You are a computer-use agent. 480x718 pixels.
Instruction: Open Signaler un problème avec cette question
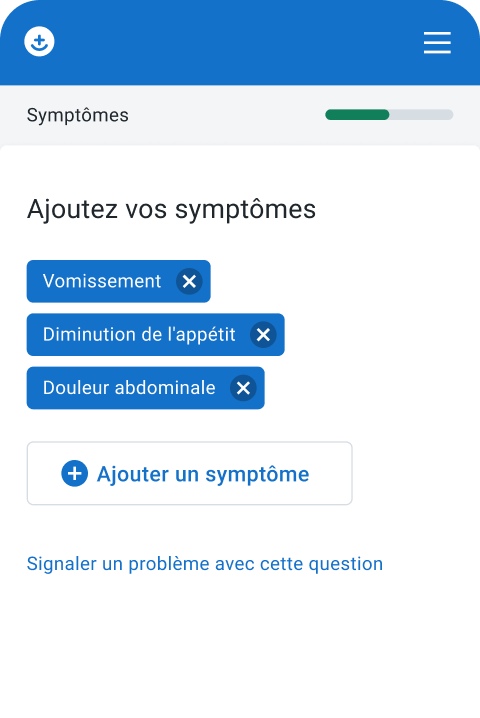(x=205, y=564)
